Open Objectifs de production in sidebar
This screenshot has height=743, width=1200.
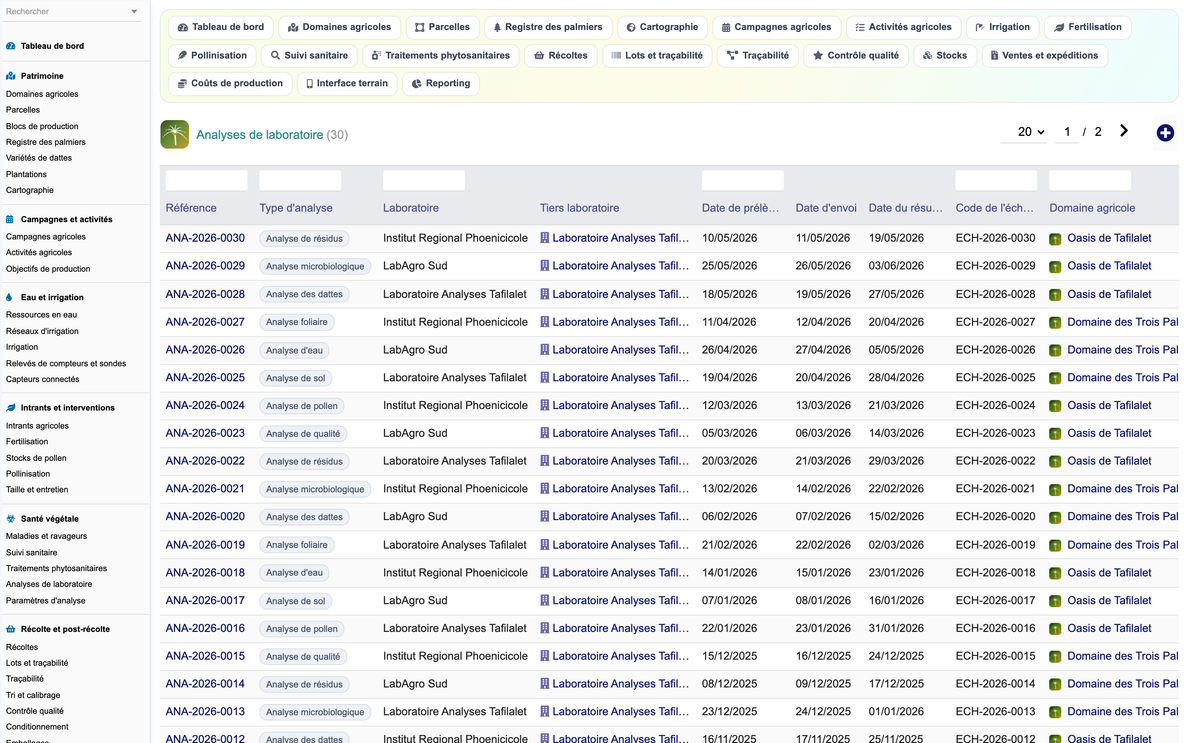(48, 269)
